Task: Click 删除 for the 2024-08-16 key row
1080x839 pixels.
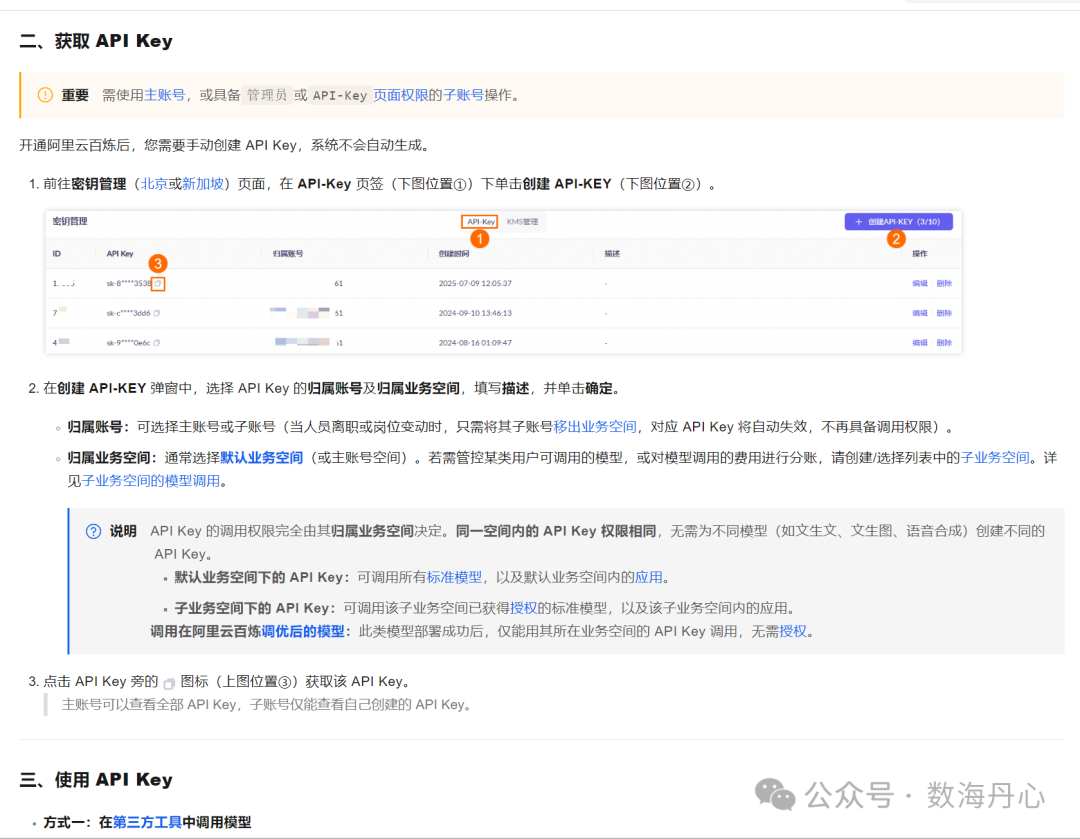Action: point(944,343)
